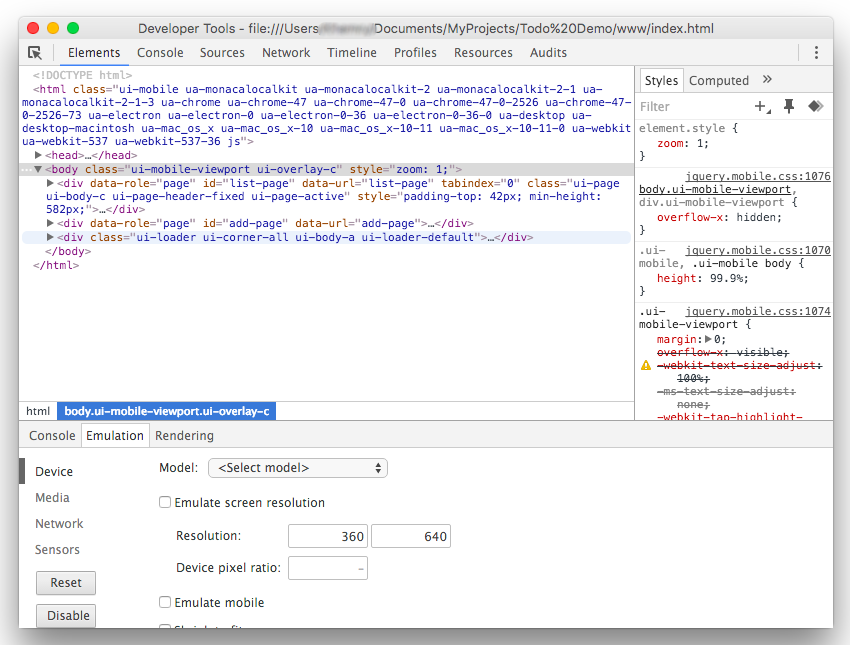Toggle element state with the pin icon
The image size is (850, 645).
point(789,106)
